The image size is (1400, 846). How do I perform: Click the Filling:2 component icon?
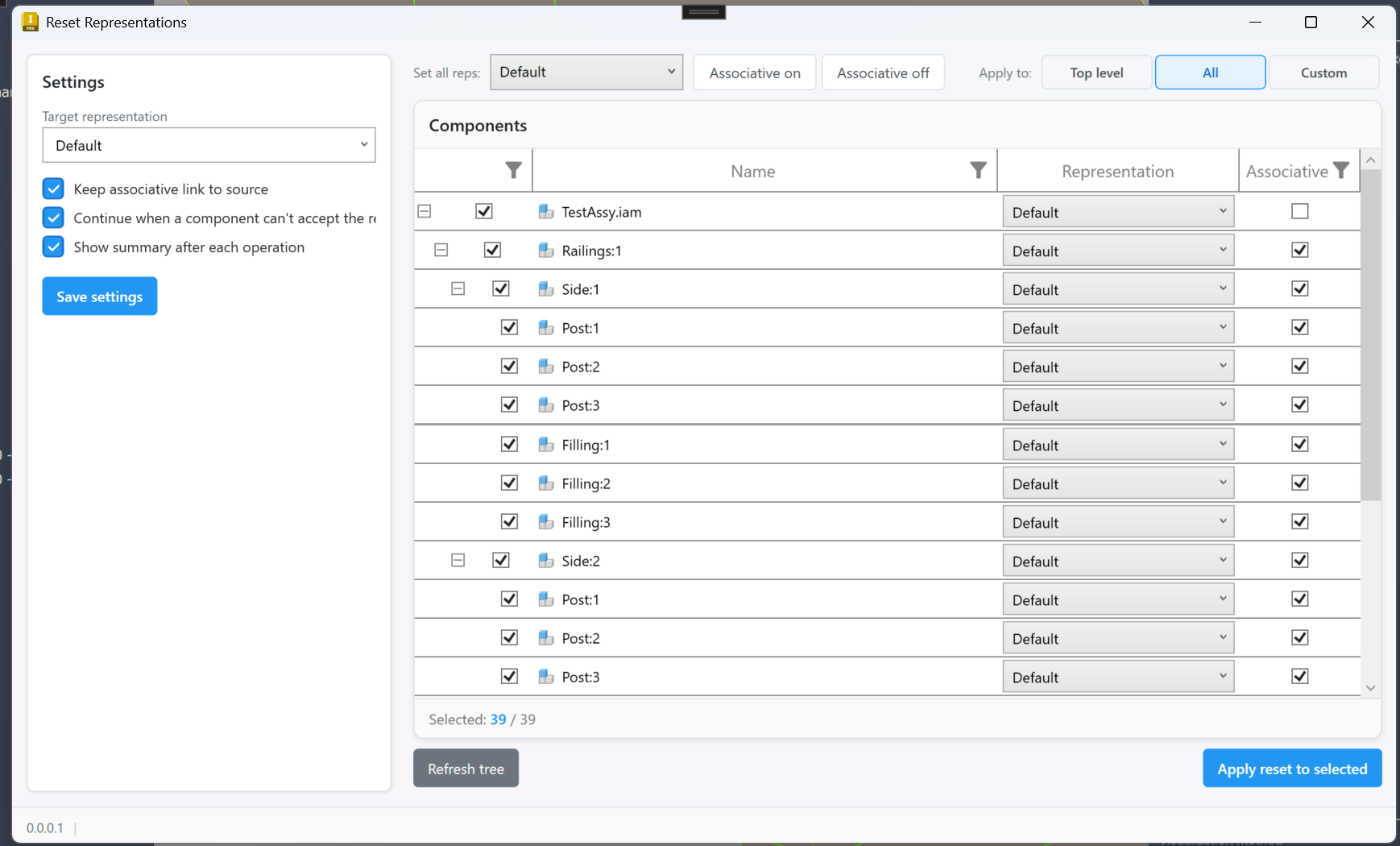[546, 483]
